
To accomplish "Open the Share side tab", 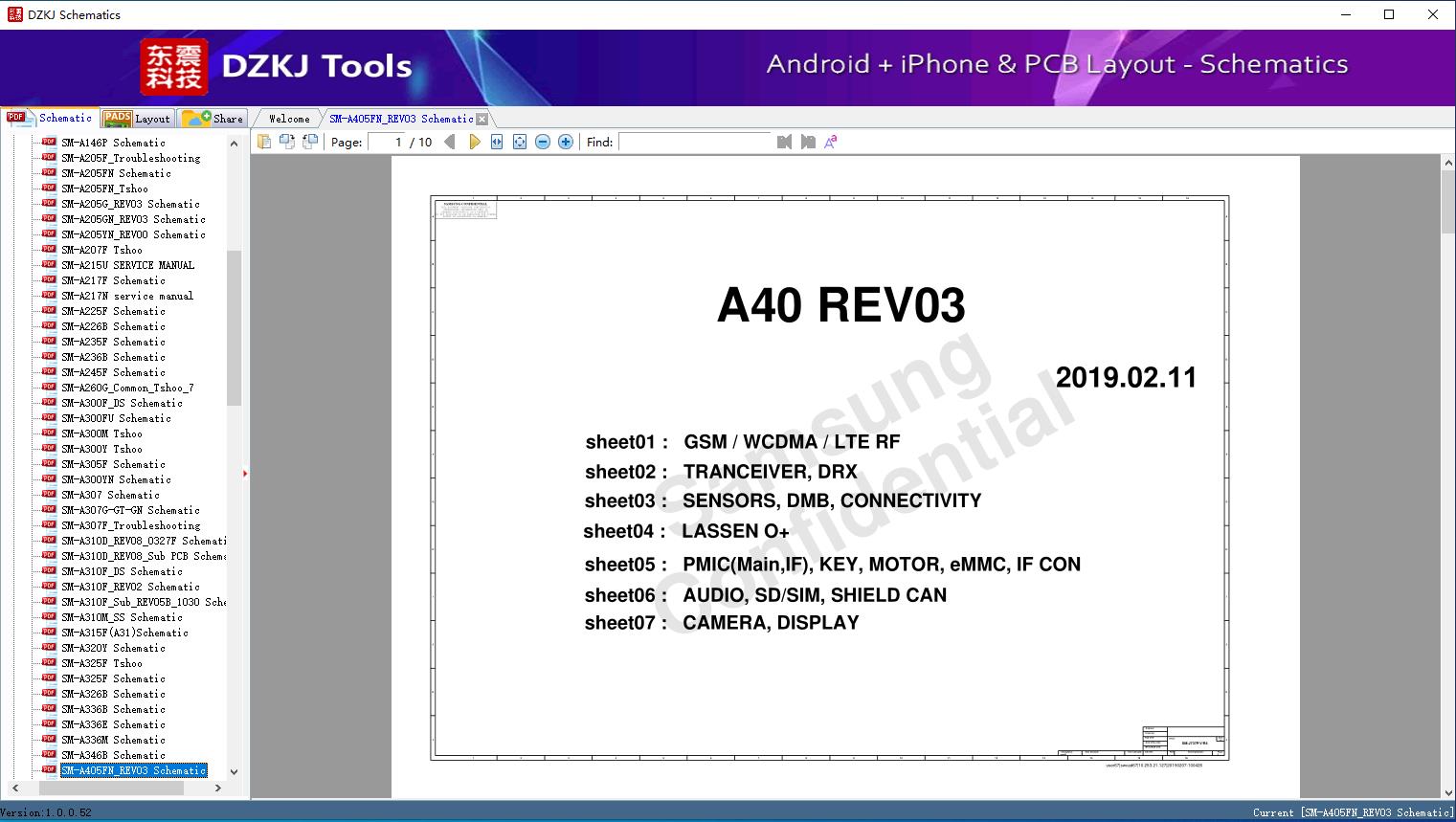I will pos(213,119).
